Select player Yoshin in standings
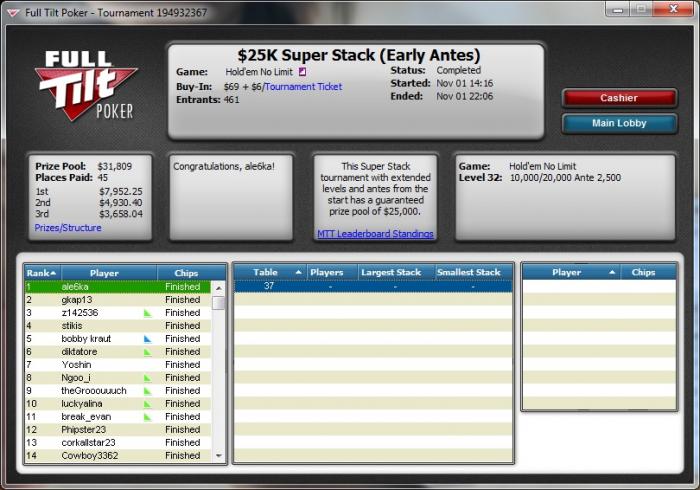The width and height of the screenshot is (700, 490). 118,365
